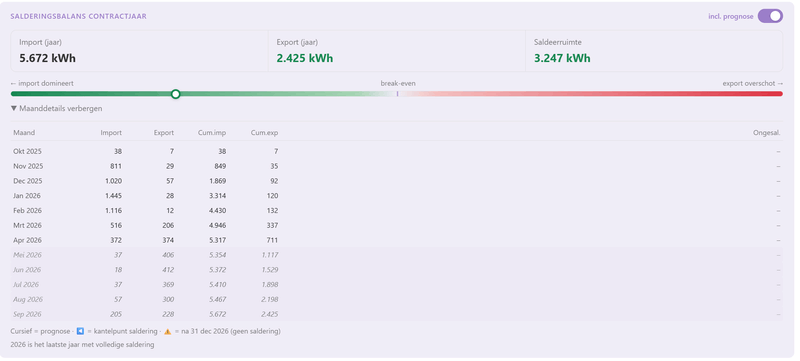Click the Export (jaar) 2.425 kWh value

click(305, 58)
